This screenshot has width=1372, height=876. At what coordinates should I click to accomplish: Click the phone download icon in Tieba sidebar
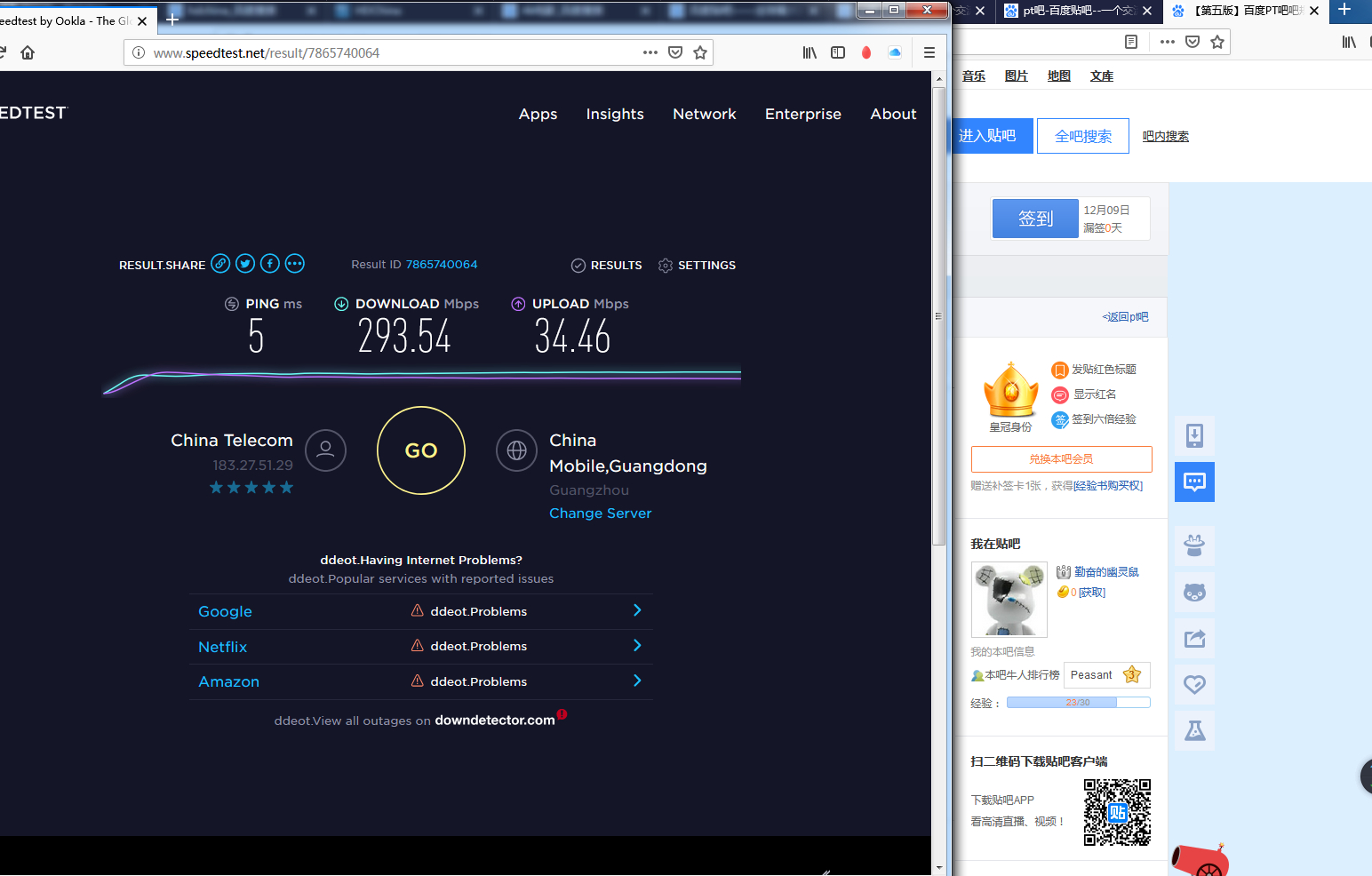tap(1194, 435)
